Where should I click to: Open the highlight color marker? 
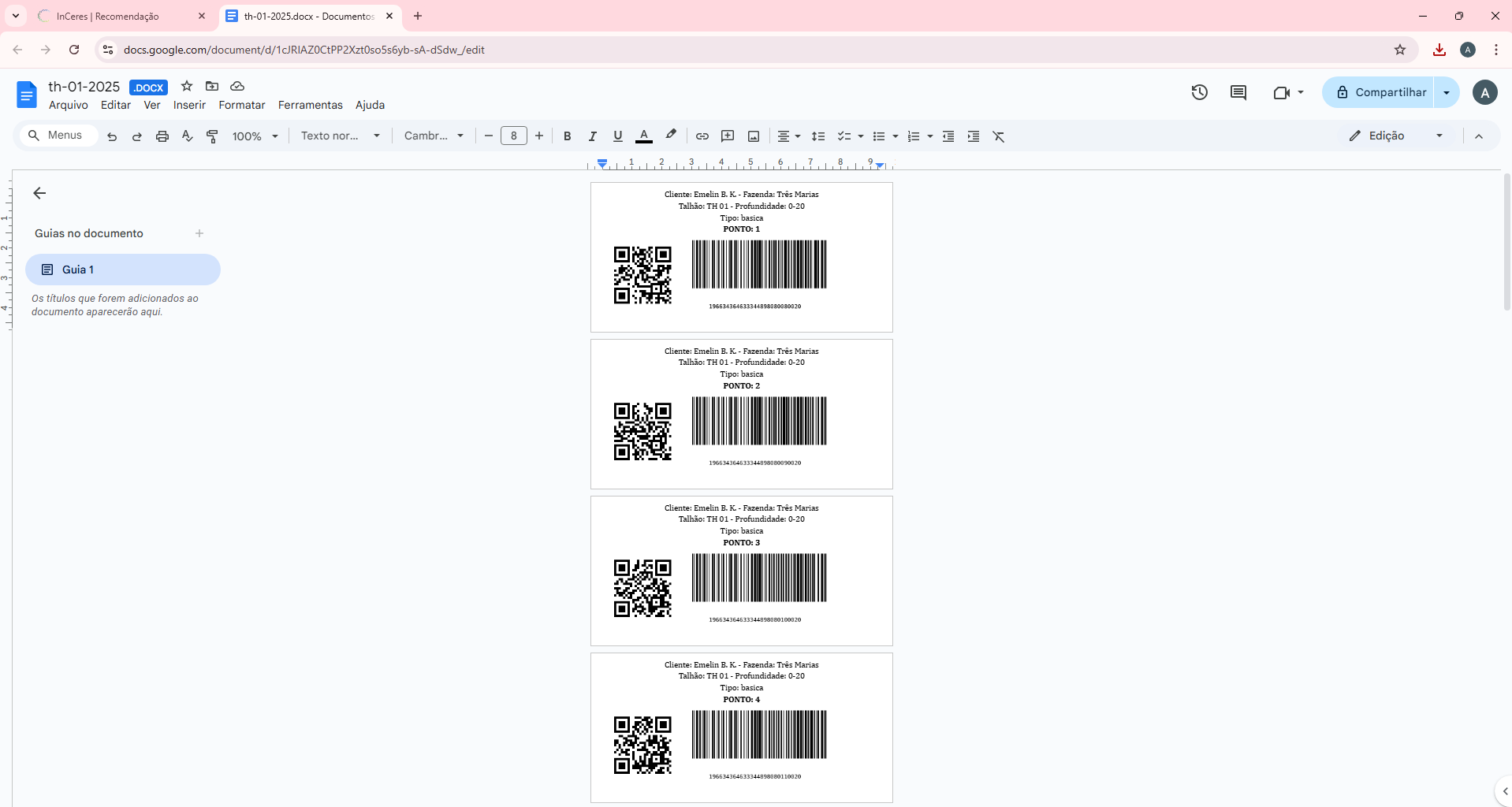(671, 136)
